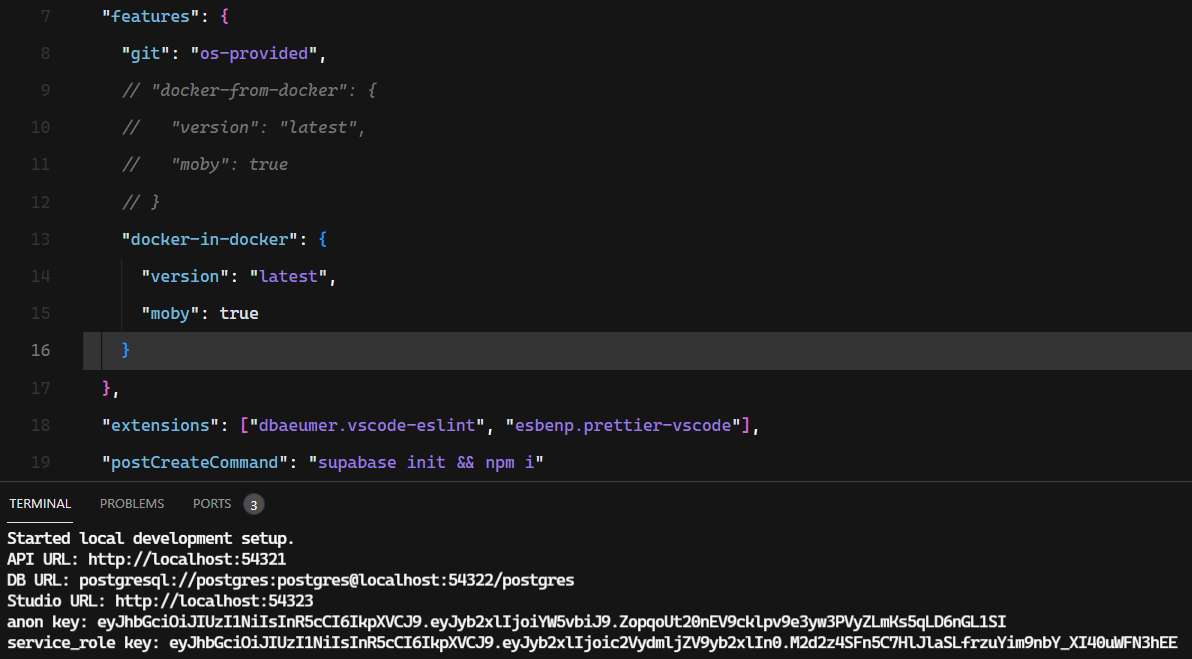Click commented "moby": true on line 11

pyautogui.click(x=230, y=165)
